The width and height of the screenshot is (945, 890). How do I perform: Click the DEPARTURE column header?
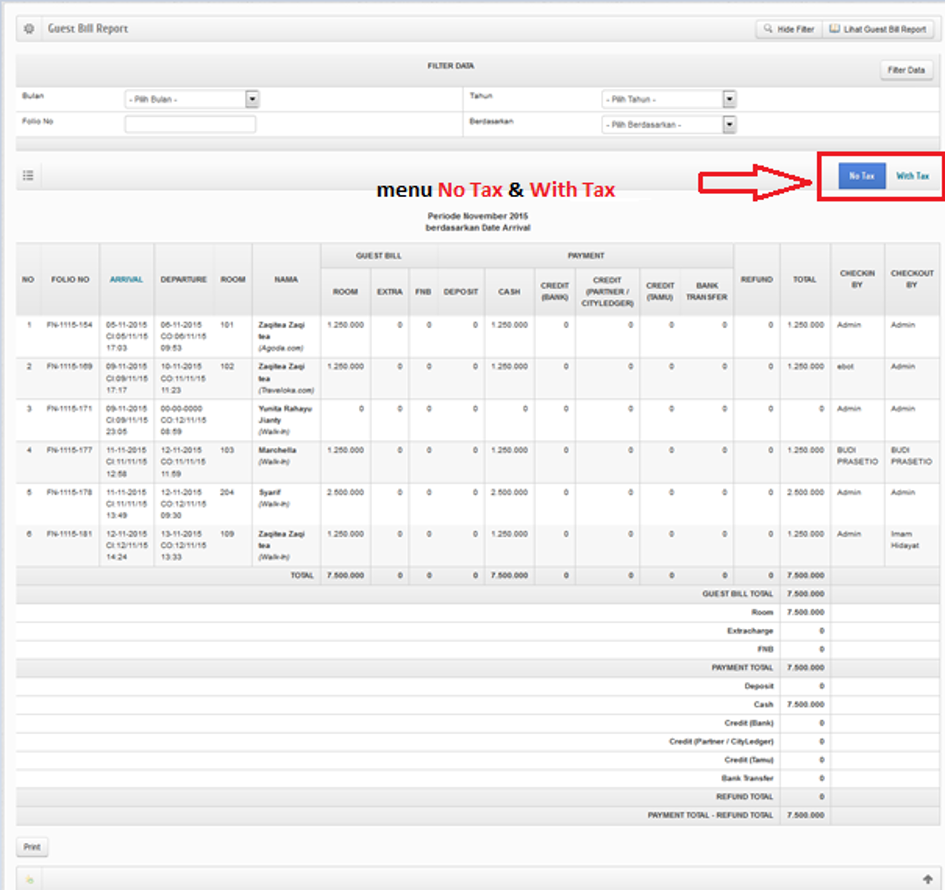[183, 280]
